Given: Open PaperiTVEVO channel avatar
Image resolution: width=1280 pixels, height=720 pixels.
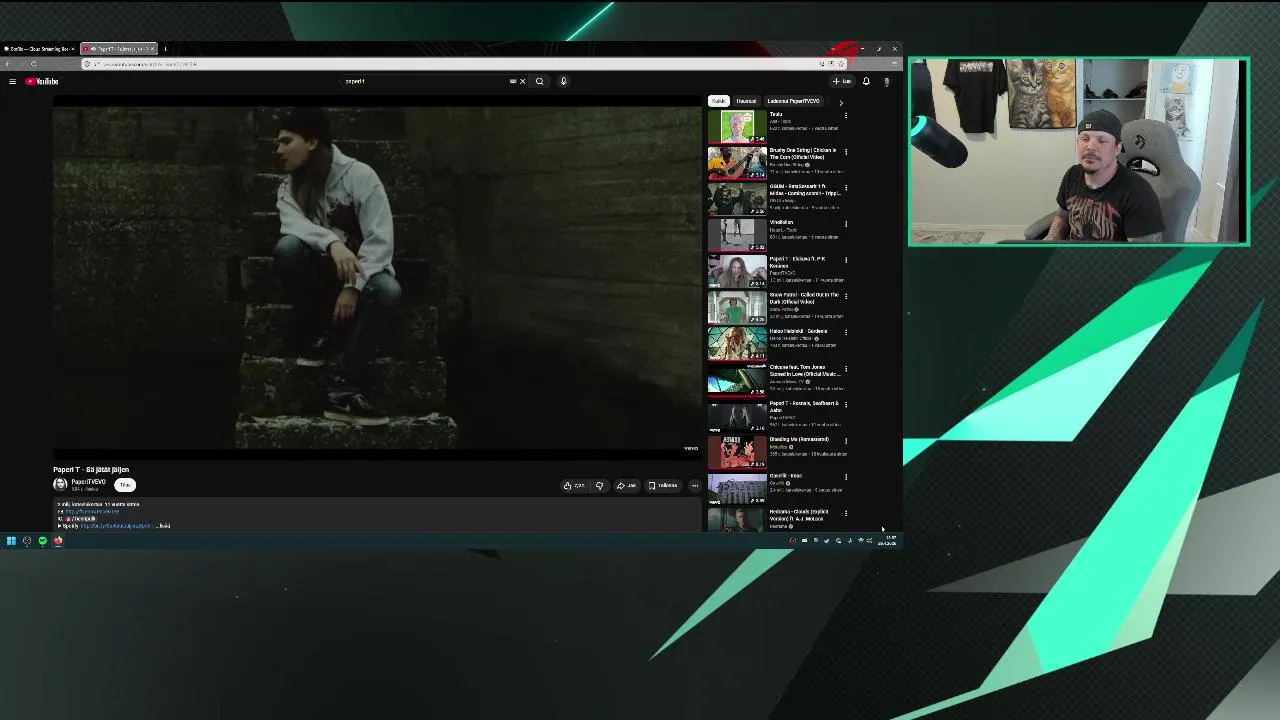Looking at the screenshot, I should (x=60, y=485).
